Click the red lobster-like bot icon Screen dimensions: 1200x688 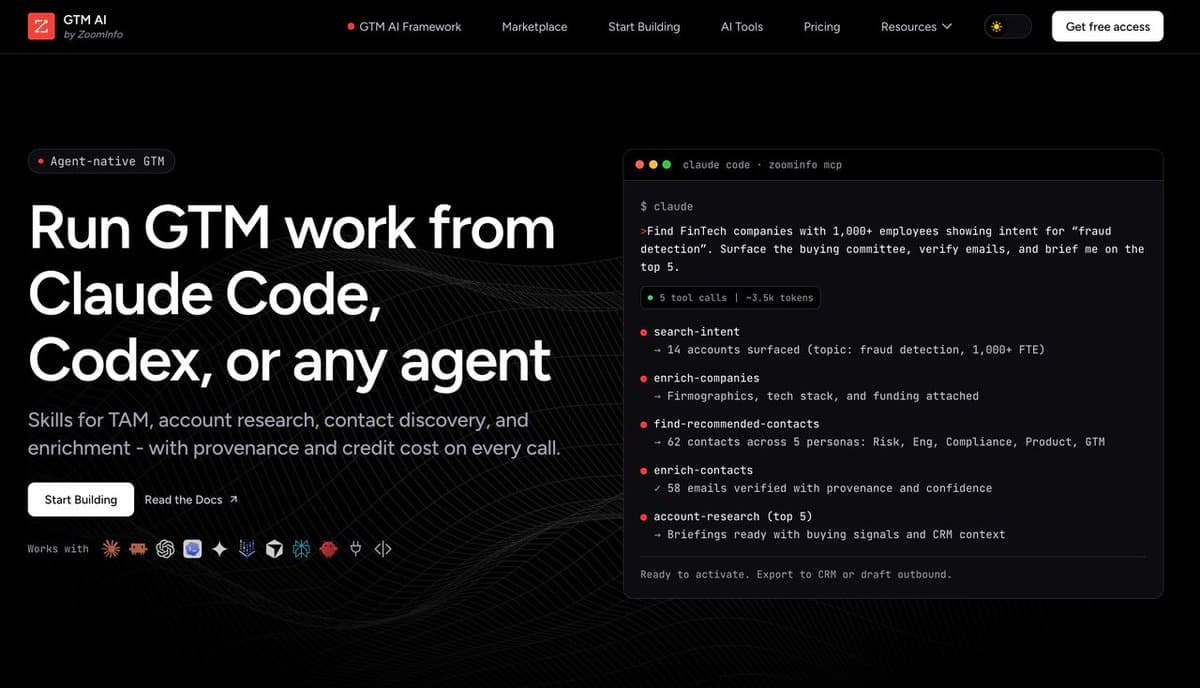[x=328, y=549]
